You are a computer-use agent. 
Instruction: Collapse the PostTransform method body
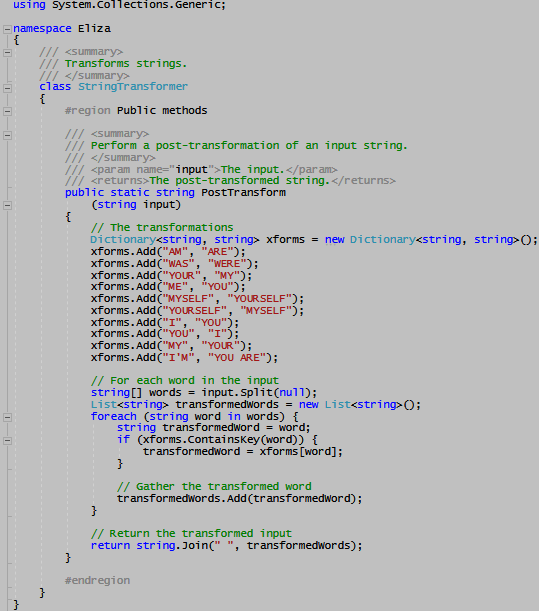coord(7,205)
